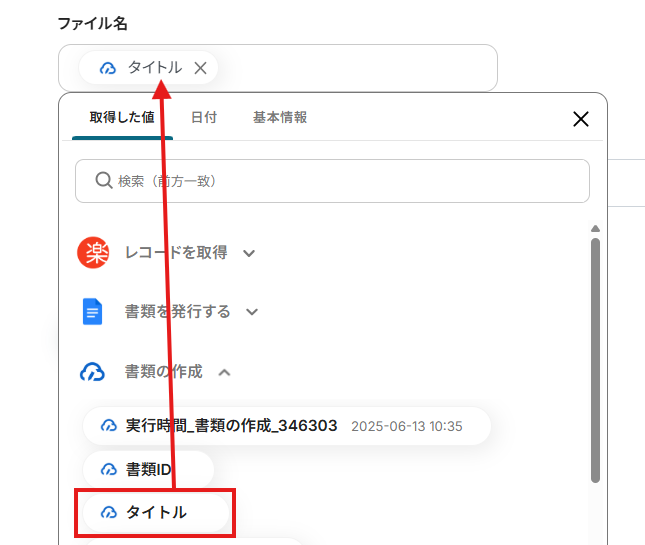The height and width of the screenshot is (545, 645).
Task: Click the 書類の作成 label
Action: [x=164, y=371]
